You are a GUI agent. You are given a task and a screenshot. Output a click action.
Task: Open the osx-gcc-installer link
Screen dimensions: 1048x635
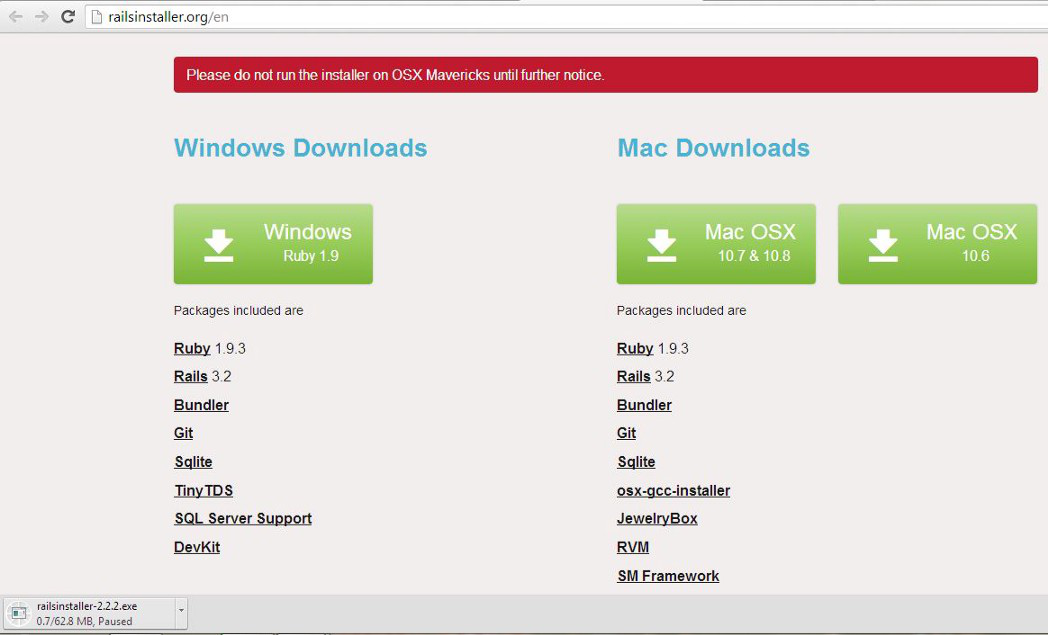click(x=673, y=490)
